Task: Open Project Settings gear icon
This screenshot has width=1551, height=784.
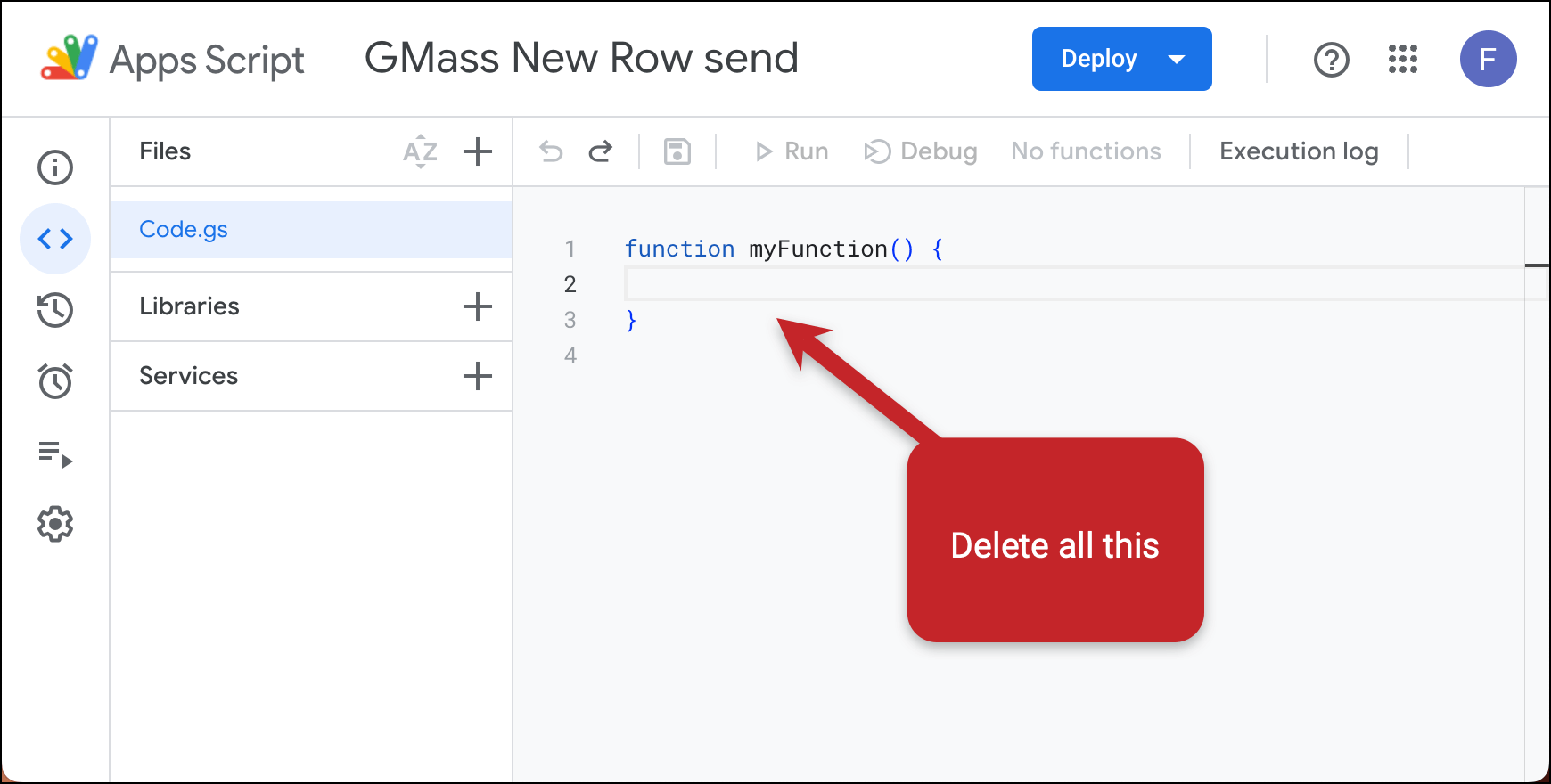Action: point(55,525)
